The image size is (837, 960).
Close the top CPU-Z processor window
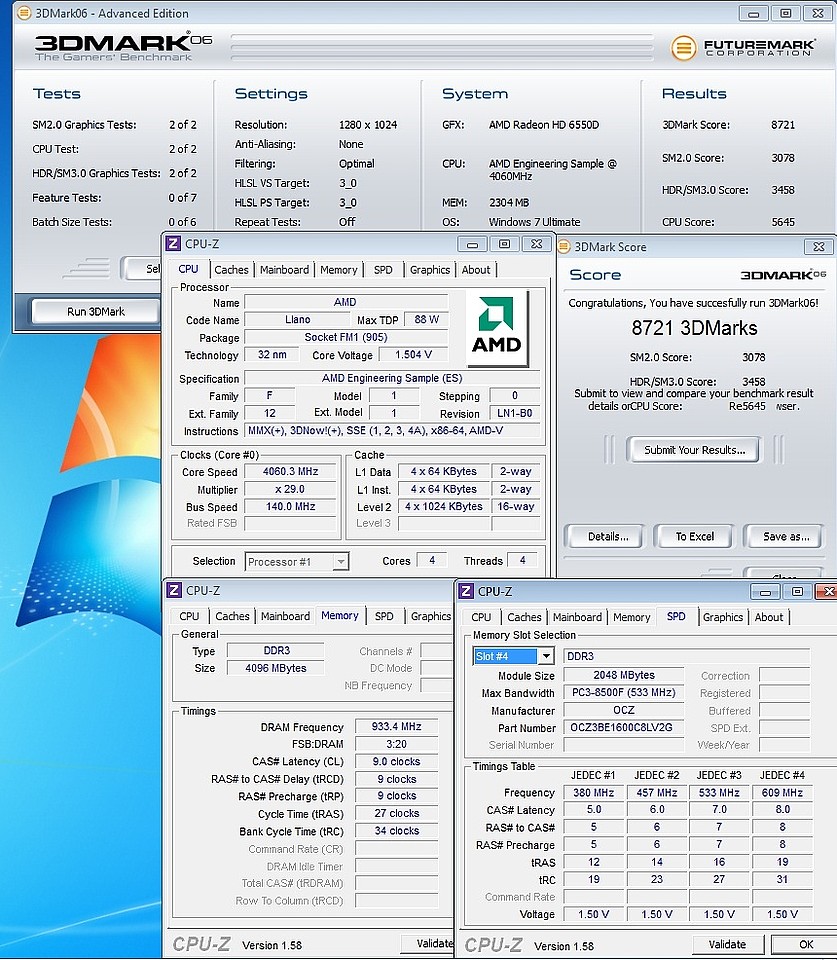coord(536,244)
